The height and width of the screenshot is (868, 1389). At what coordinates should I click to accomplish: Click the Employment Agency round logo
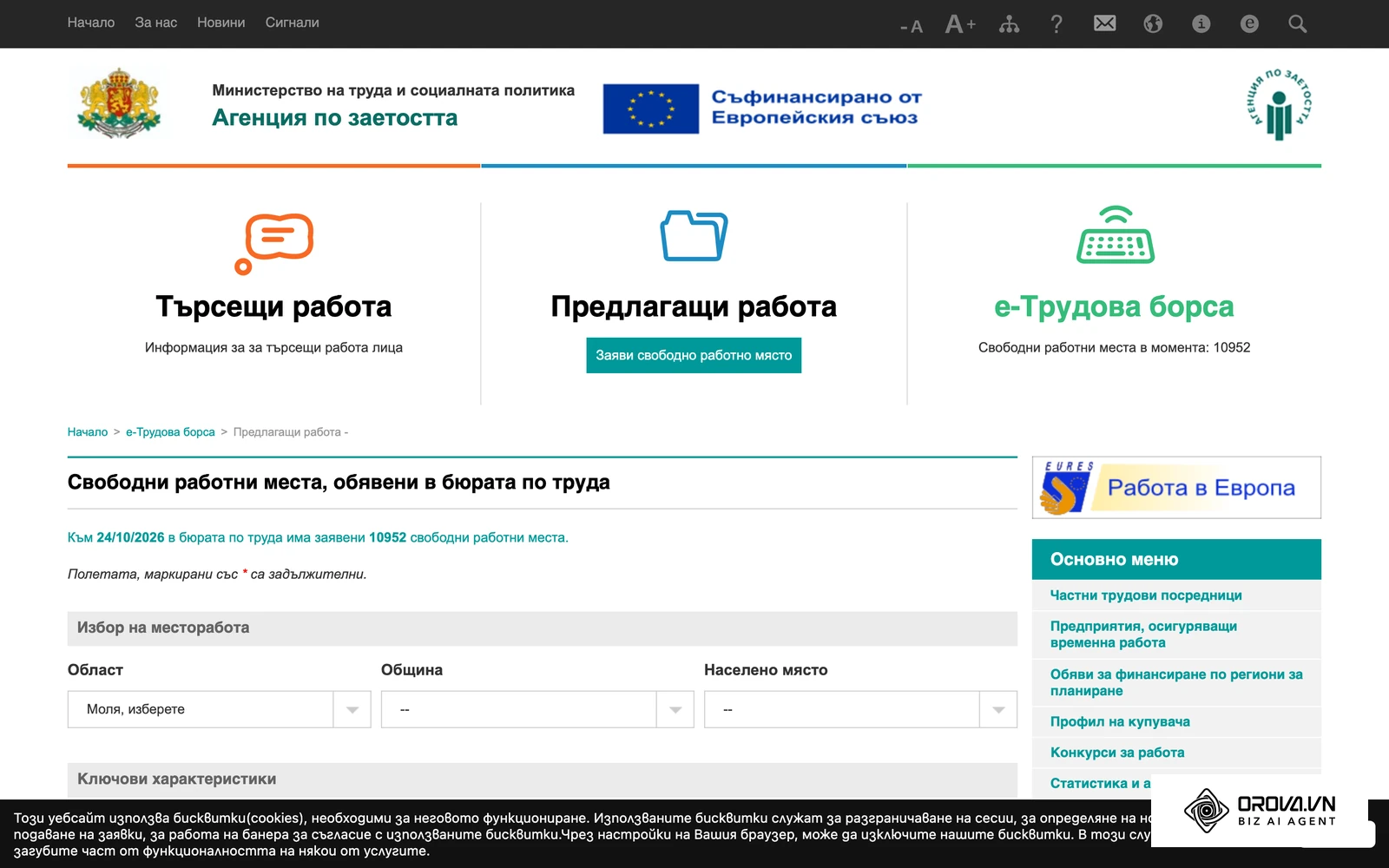(x=1279, y=104)
